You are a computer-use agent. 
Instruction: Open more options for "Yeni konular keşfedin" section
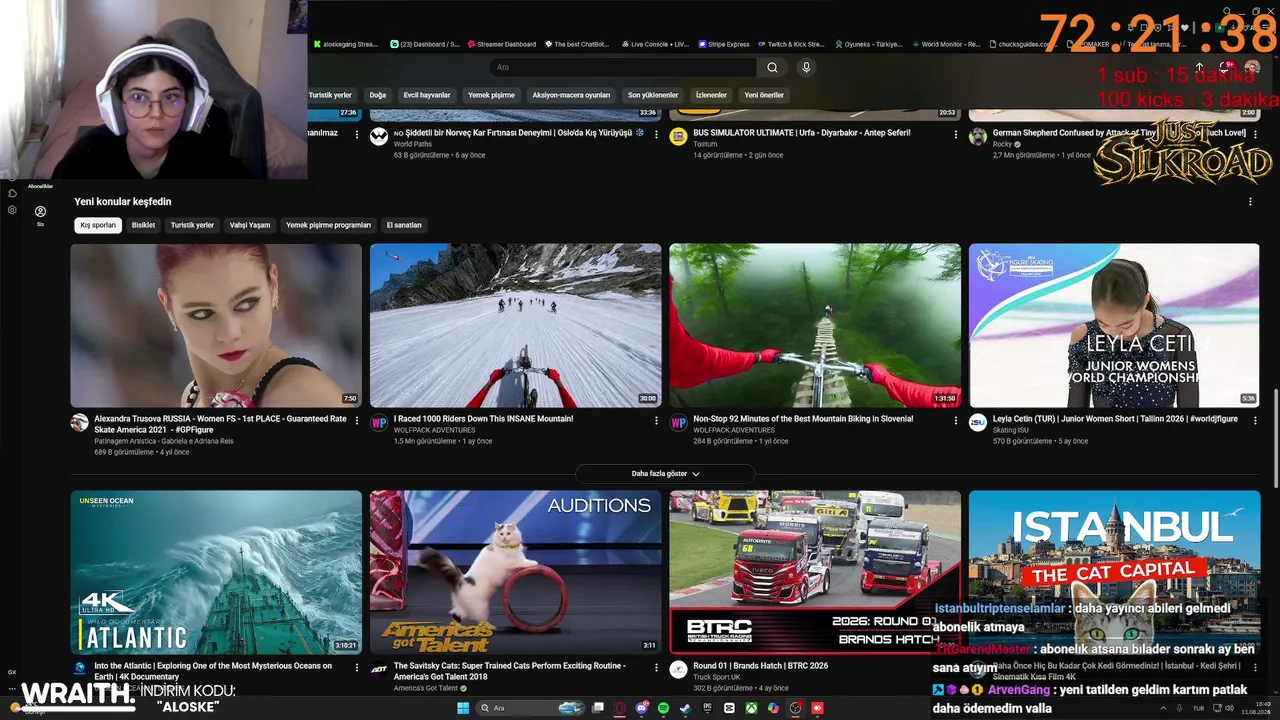pos(1250,202)
